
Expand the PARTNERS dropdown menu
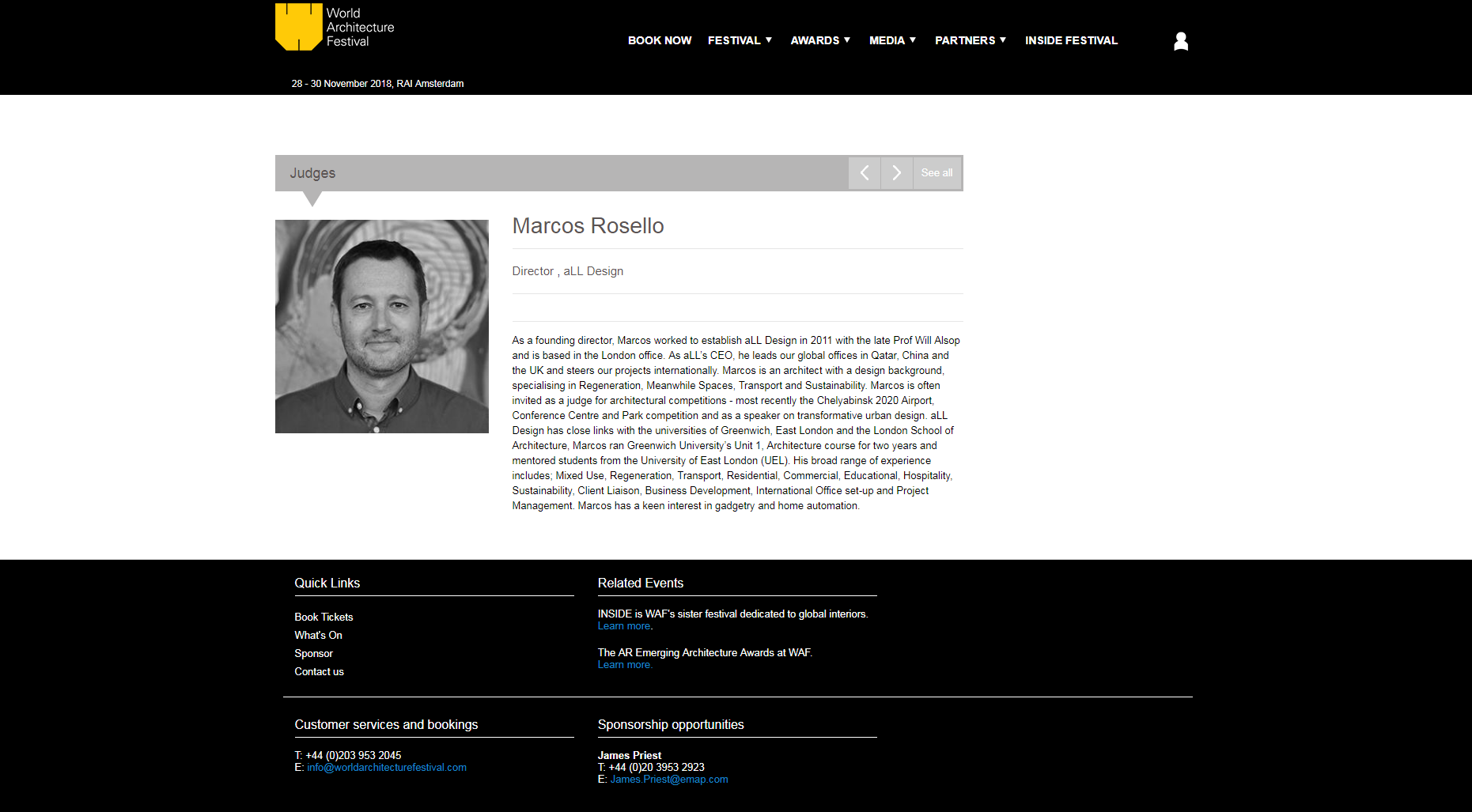(x=971, y=40)
